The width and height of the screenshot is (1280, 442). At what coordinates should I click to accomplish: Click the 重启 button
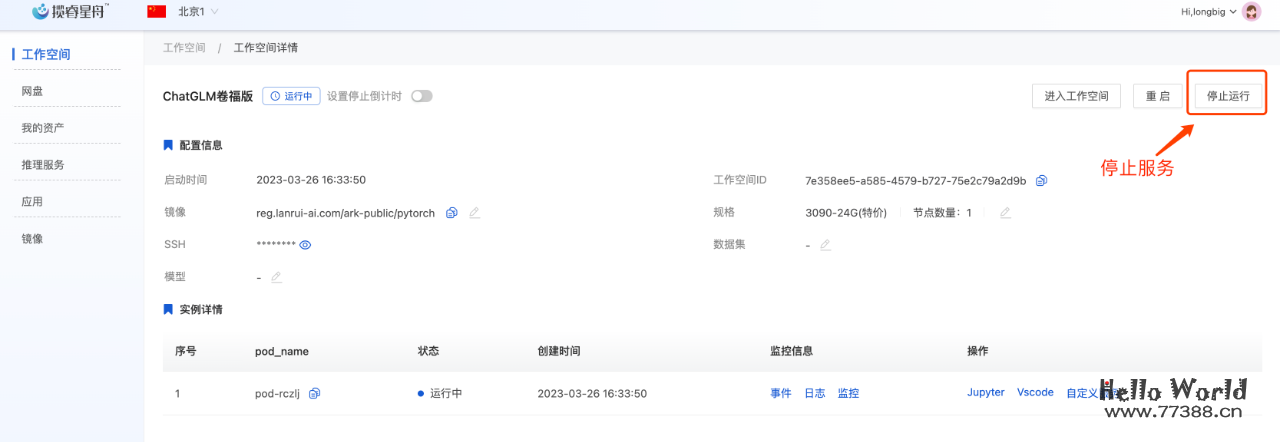[x=1157, y=96]
